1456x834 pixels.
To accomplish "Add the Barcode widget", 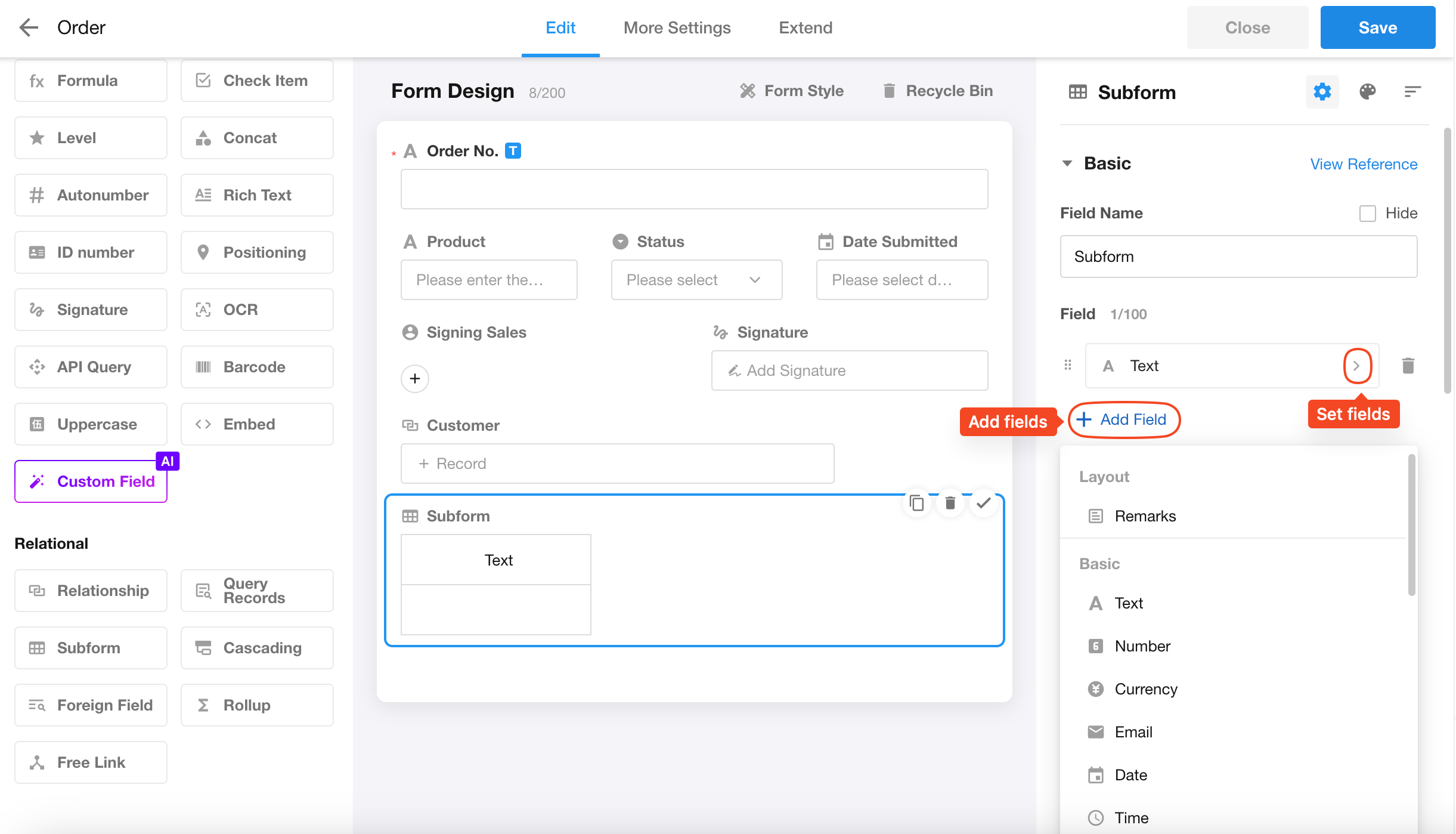I will (x=257, y=367).
